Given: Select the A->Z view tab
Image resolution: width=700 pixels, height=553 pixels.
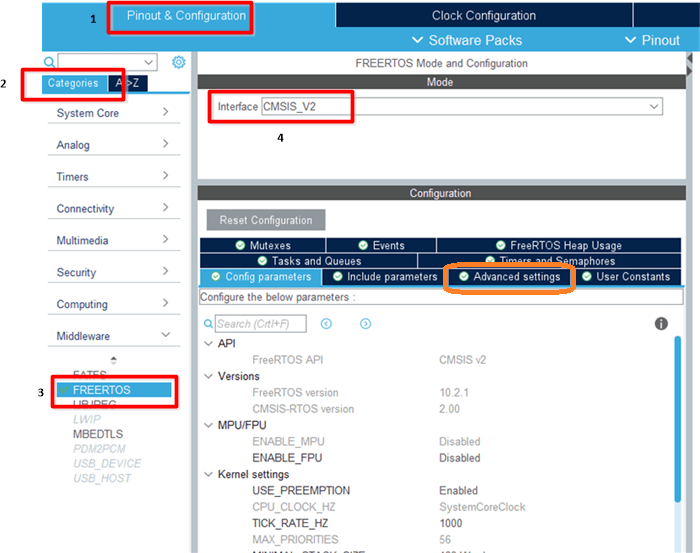Looking at the screenshot, I should (x=128, y=83).
